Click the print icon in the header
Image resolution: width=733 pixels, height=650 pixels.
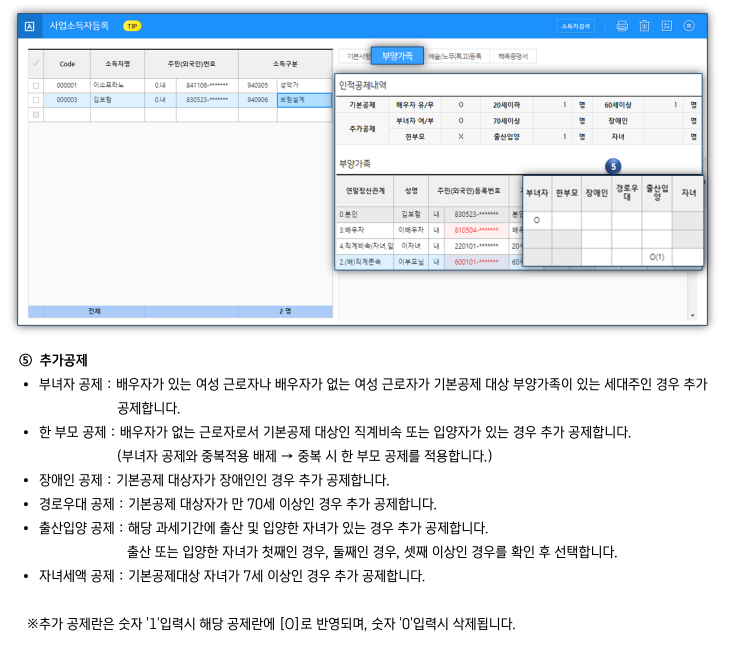click(x=622, y=26)
